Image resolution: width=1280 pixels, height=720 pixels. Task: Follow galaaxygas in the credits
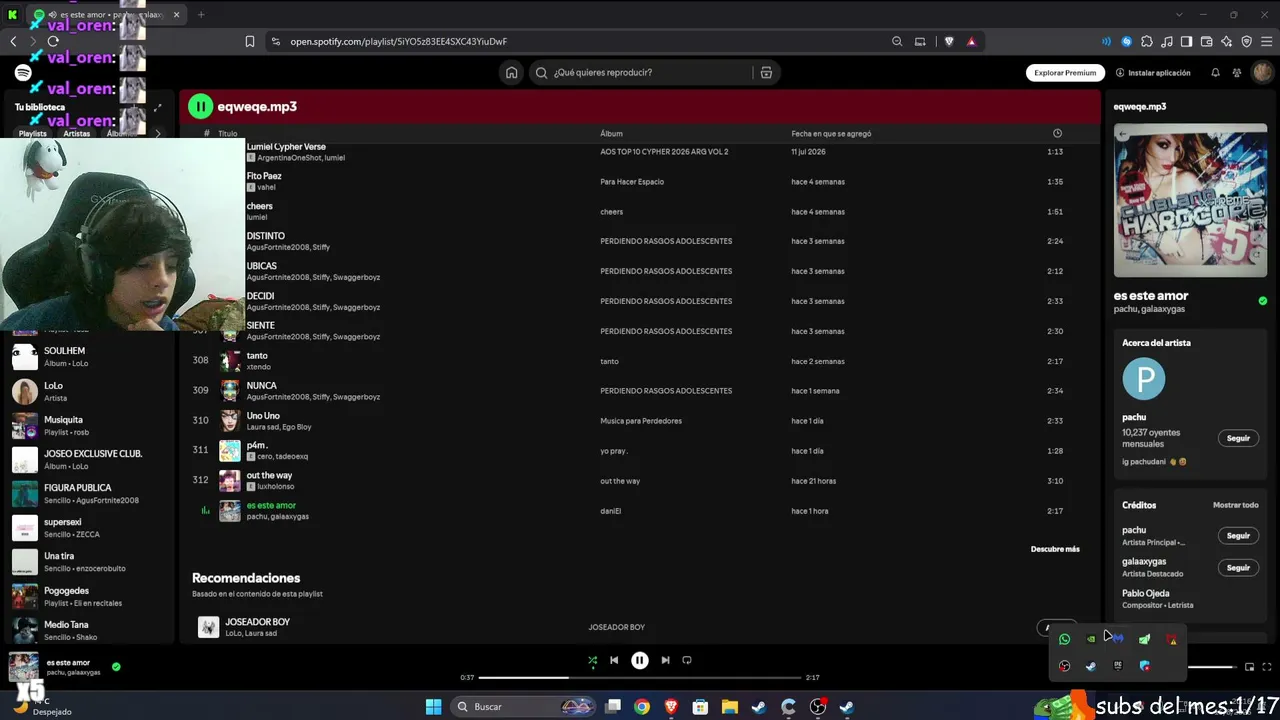(1238, 567)
